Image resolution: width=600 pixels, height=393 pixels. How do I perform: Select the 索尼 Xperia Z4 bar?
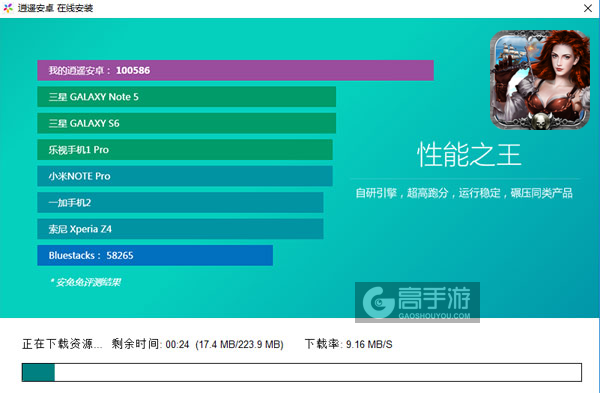tap(180, 229)
